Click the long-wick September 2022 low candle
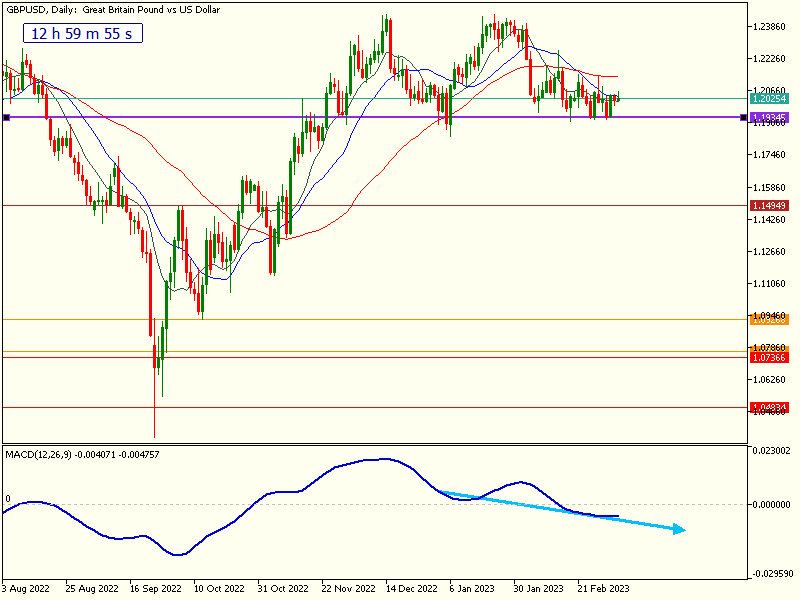 (x=155, y=400)
